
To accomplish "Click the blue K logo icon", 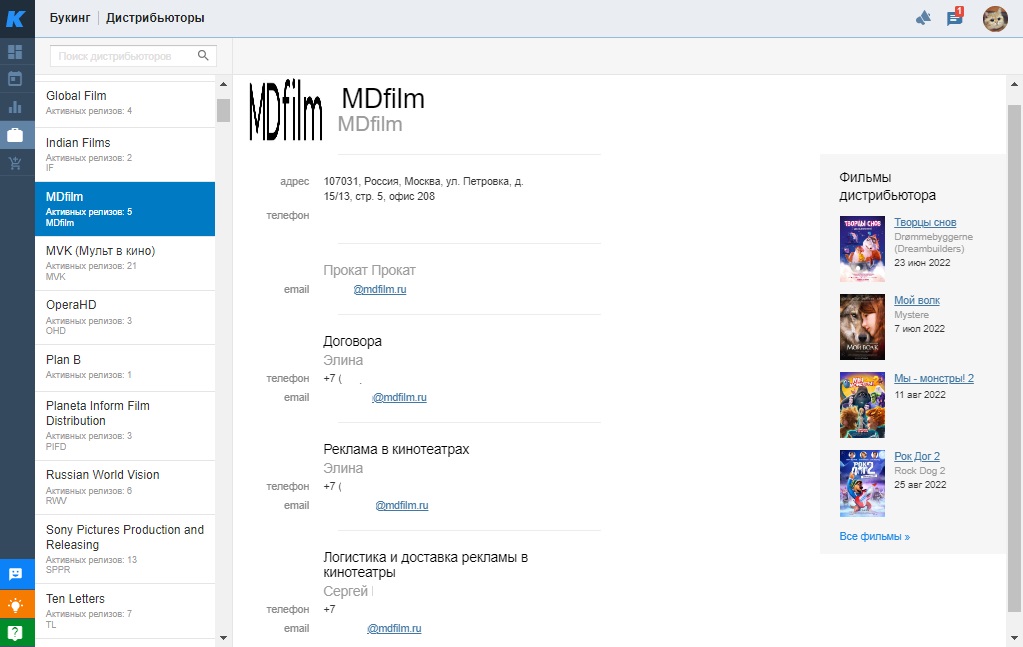I will pyautogui.click(x=16, y=18).
